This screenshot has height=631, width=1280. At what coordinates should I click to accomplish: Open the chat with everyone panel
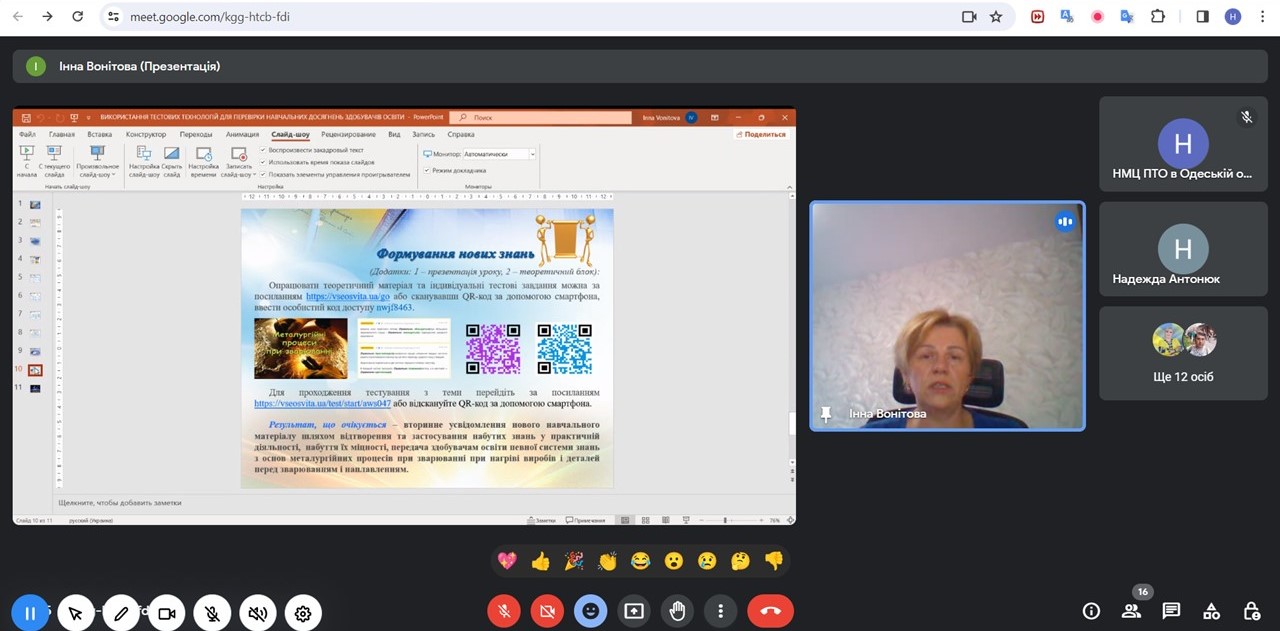(x=1171, y=611)
